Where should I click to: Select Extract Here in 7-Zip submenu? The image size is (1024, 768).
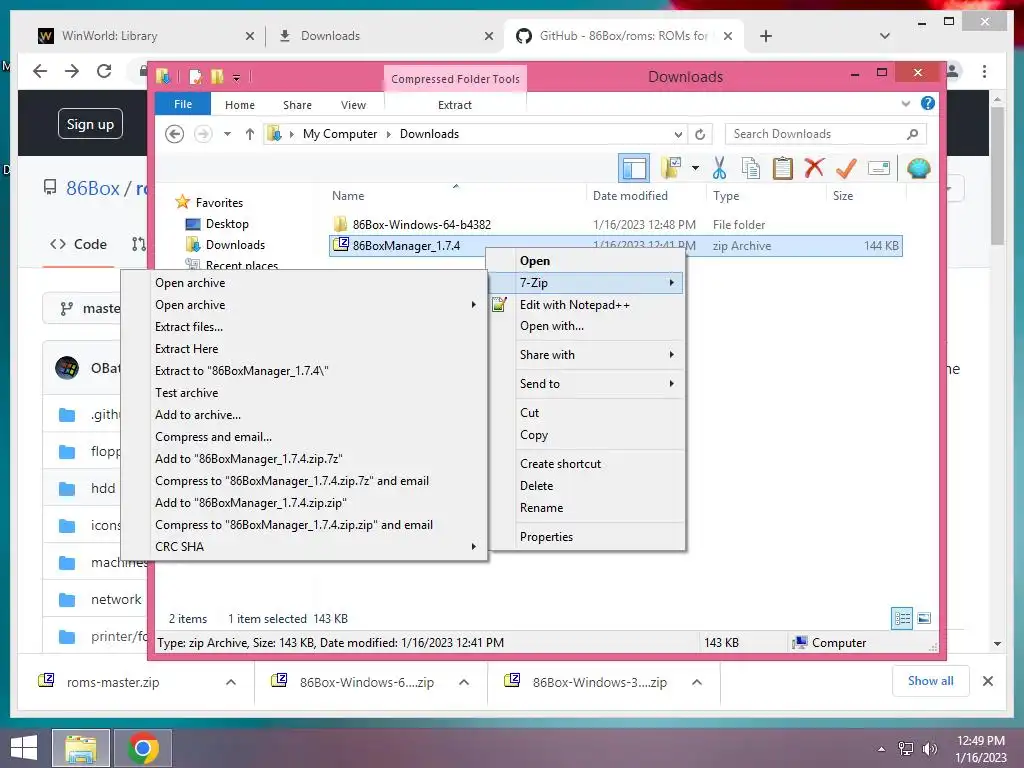pyautogui.click(x=304, y=348)
